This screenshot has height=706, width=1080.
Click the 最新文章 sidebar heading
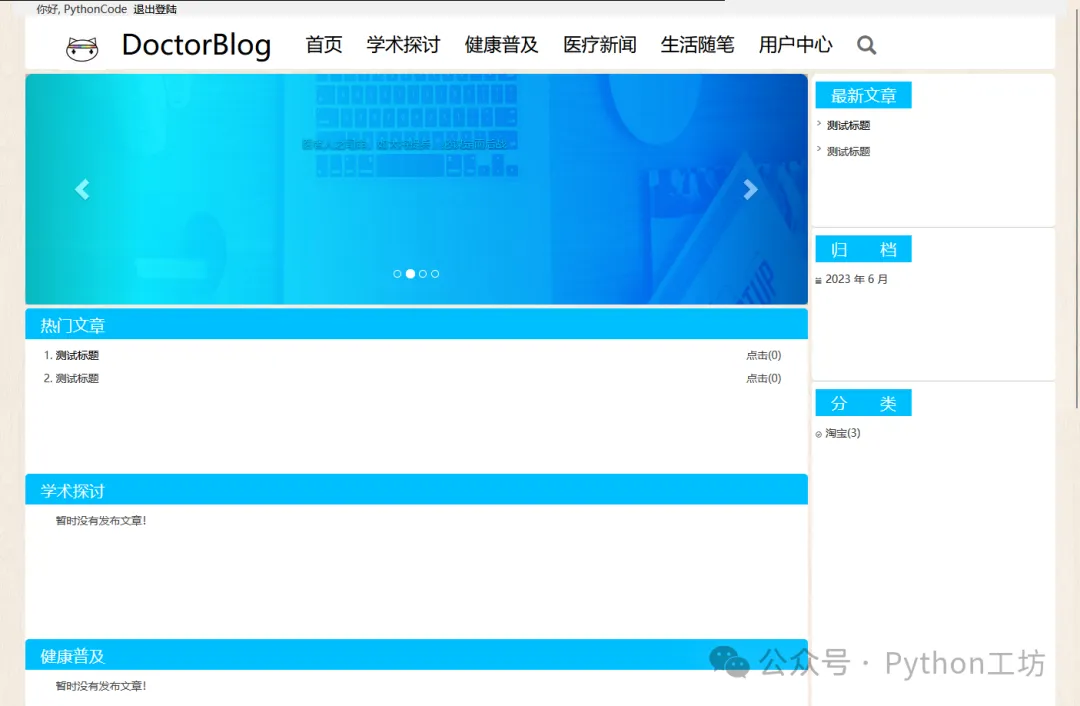tap(864, 95)
